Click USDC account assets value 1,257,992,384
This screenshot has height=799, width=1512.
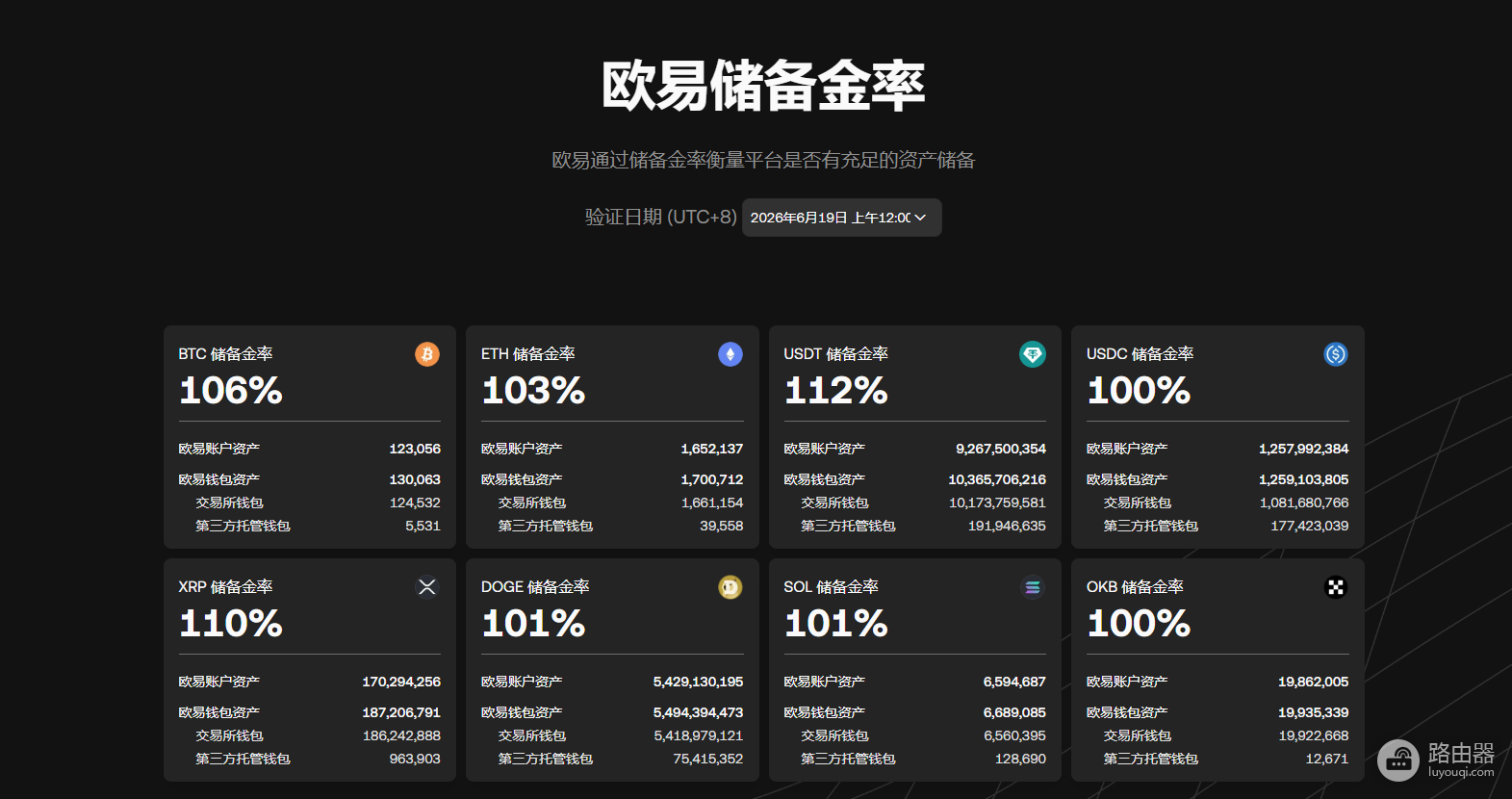click(x=1304, y=449)
